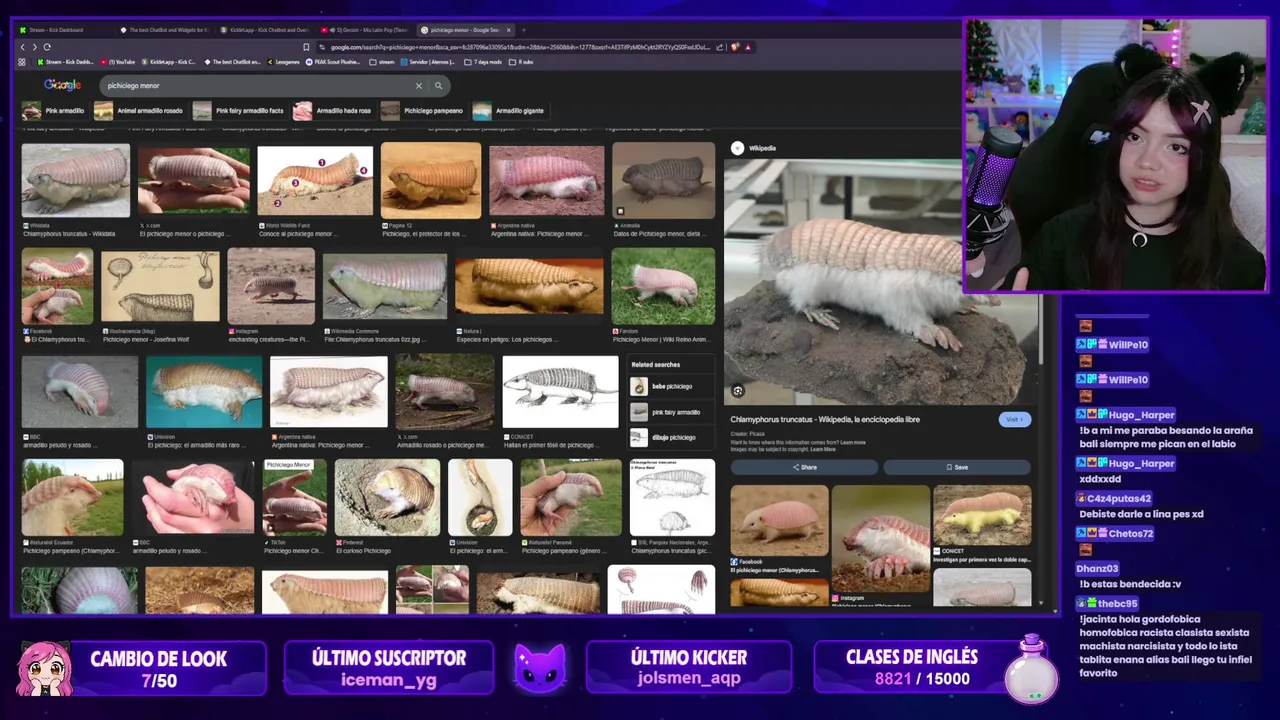Reload the Google search page
Image resolution: width=1280 pixels, height=720 pixels.
(x=46, y=47)
